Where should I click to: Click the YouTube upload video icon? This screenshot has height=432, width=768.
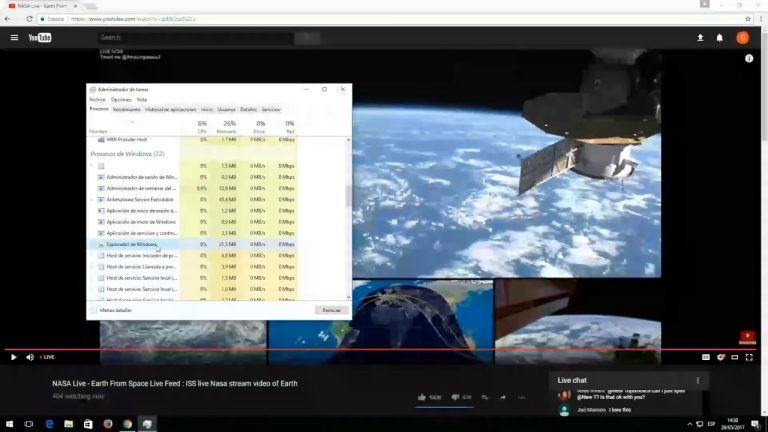click(x=700, y=38)
